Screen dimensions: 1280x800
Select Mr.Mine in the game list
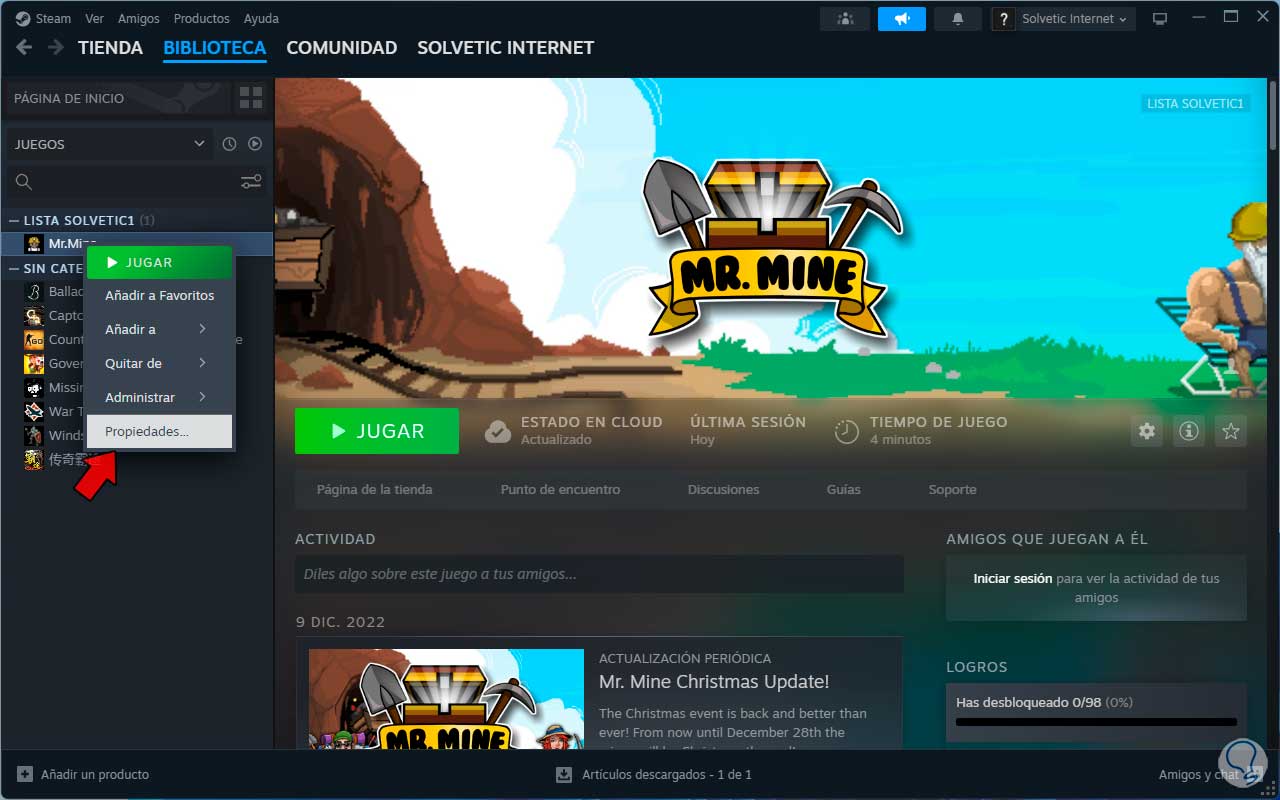tap(136, 244)
